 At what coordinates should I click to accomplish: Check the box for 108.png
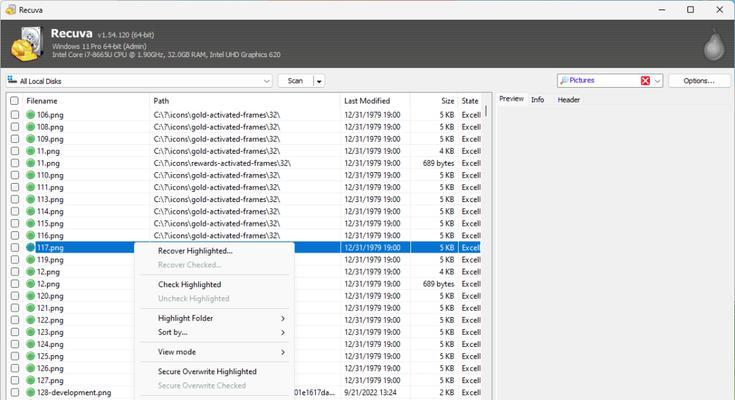coord(15,127)
